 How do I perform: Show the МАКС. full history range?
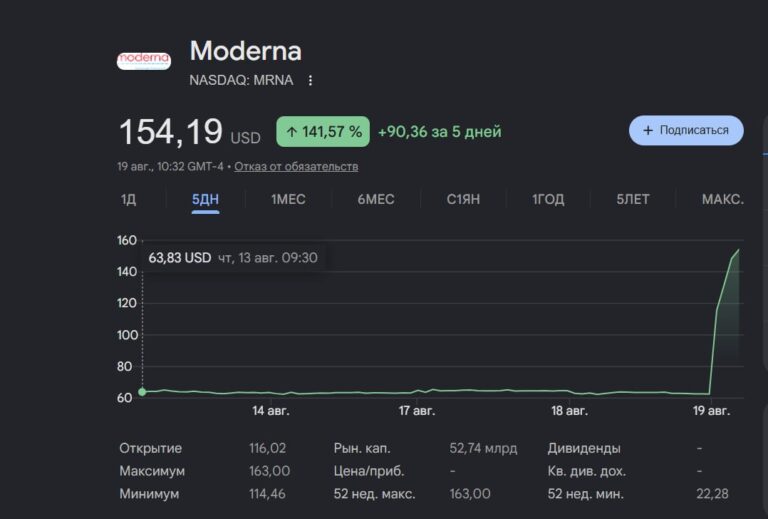click(x=722, y=199)
